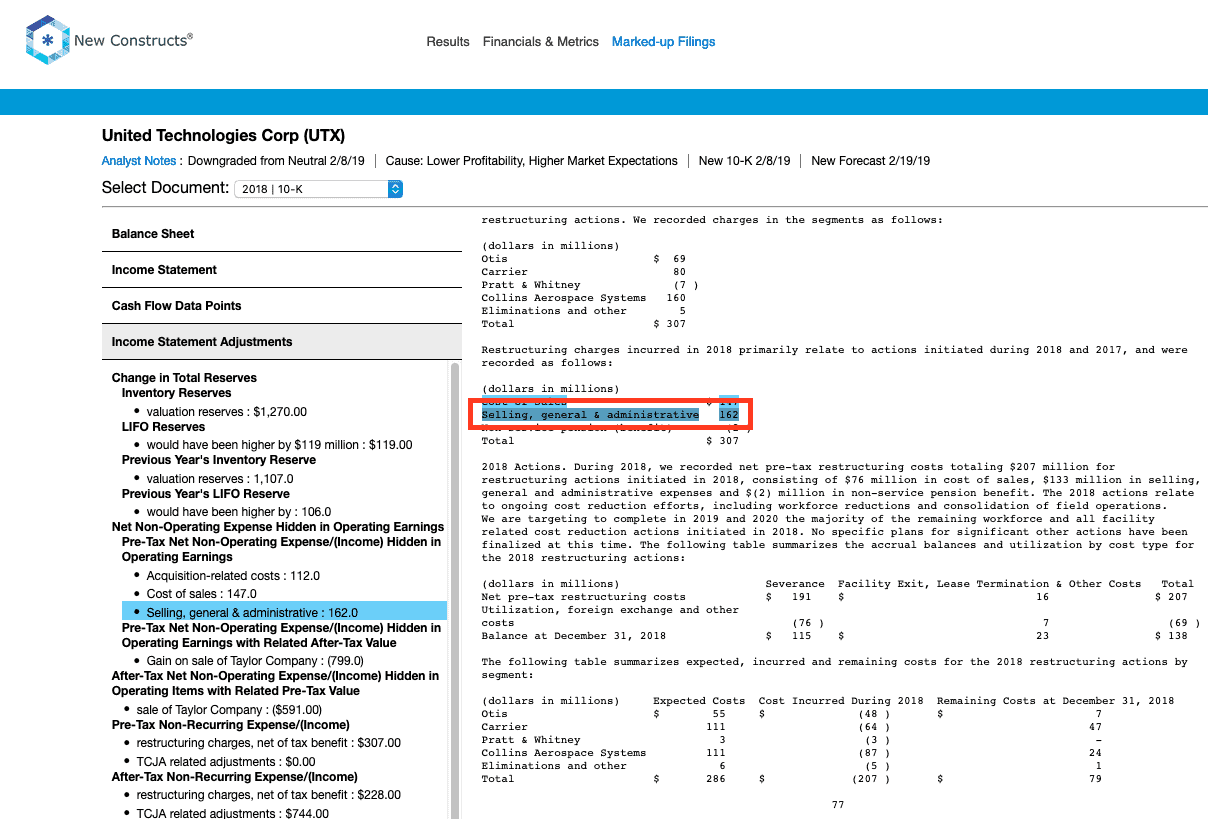Click the New 10-K 2/8/19 note
The width and height of the screenshot is (1208, 819).
tap(745, 161)
